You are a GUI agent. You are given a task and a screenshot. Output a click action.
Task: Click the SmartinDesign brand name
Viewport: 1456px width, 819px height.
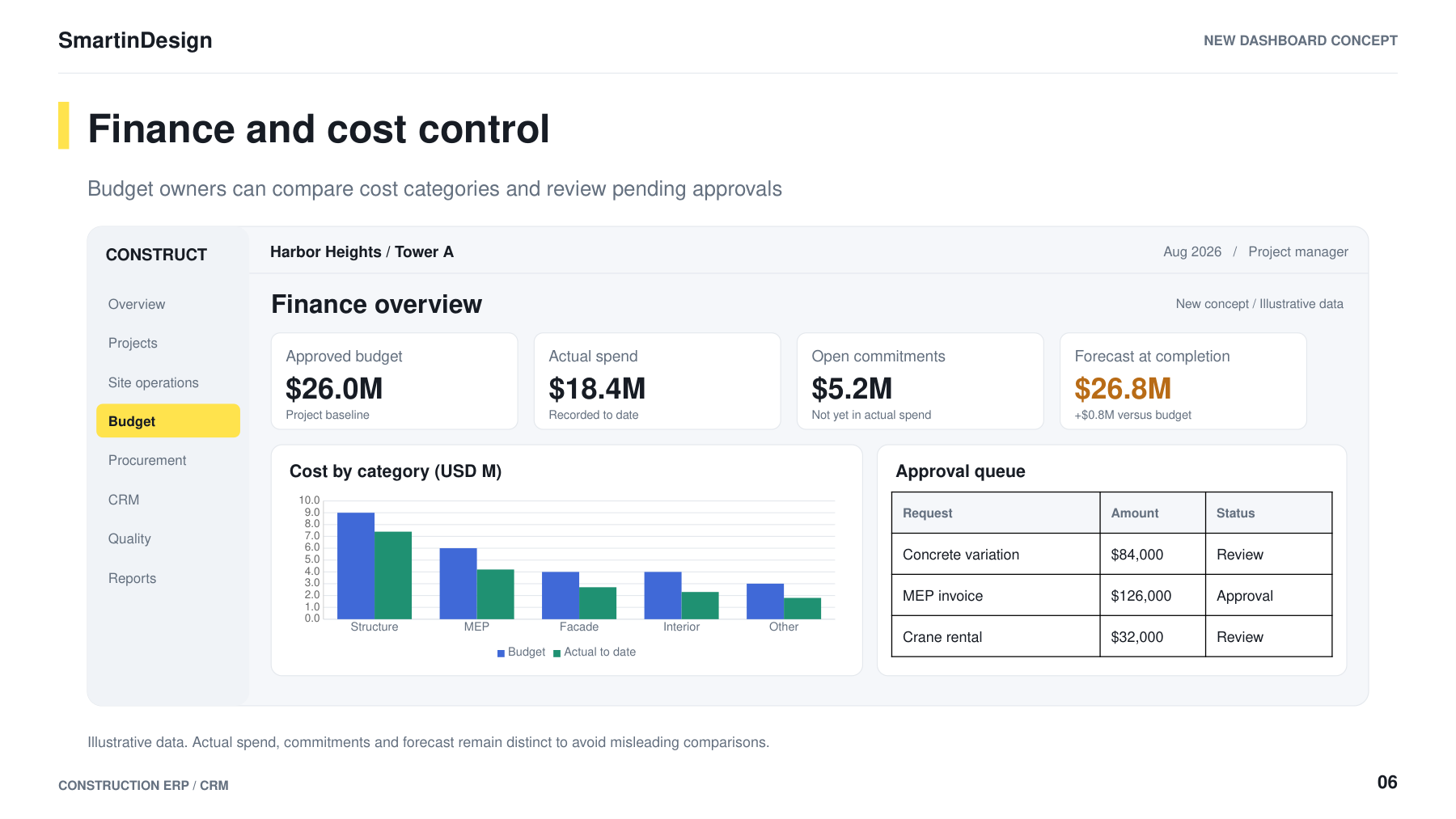pyautogui.click(x=135, y=40)
